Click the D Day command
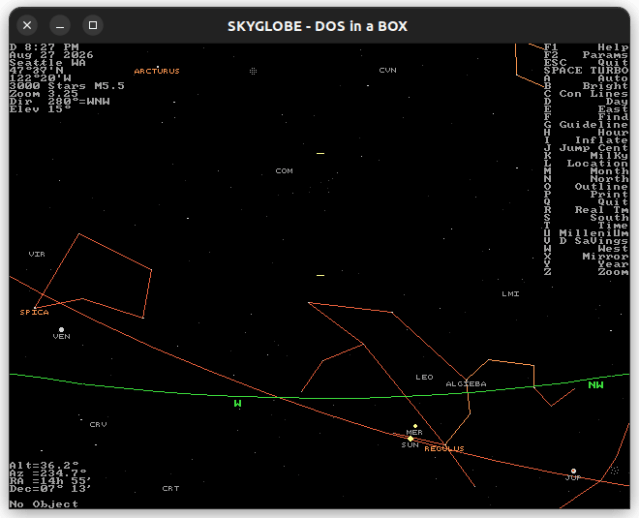Viewport: 639px width, 518px height. 586,101
